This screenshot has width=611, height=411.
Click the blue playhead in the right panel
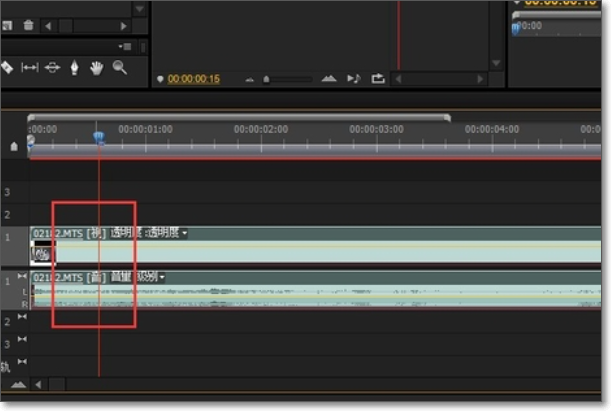pyautogui.click(x=516, y=28)
